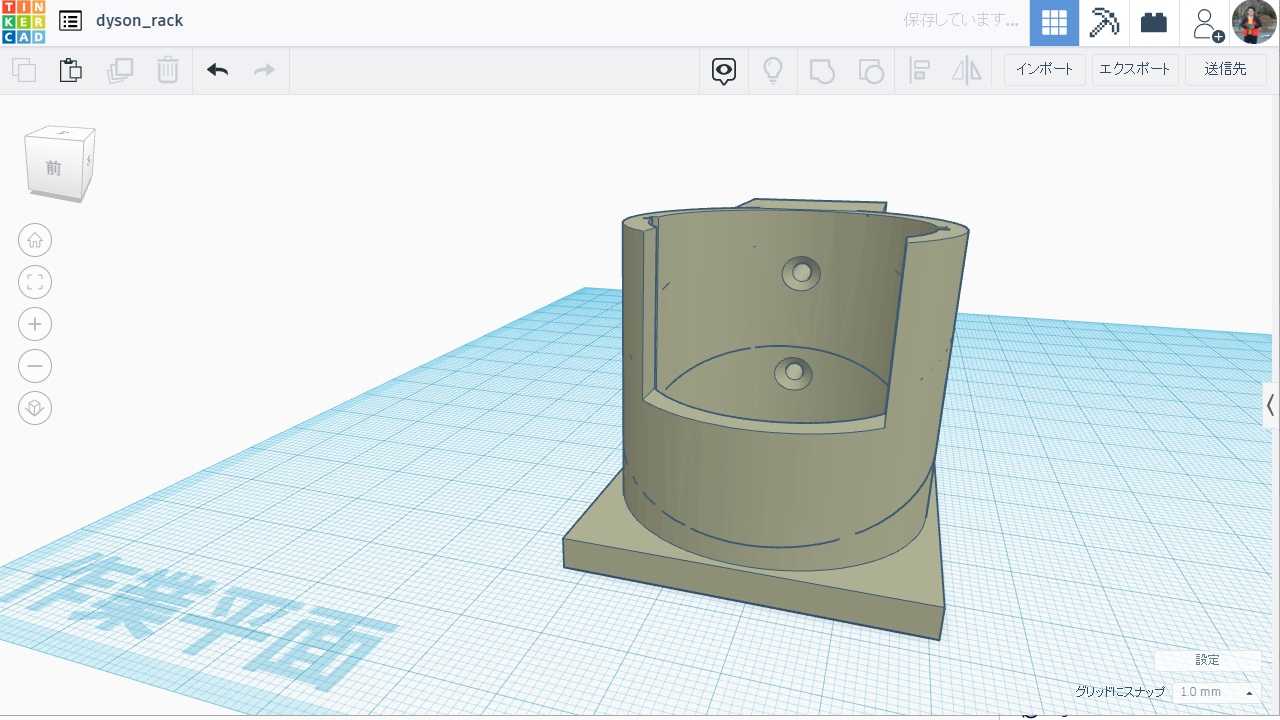Screen dimensions: 1280x720
Task: Click the エクスポート button
Action: click(x=1134, y=69)
